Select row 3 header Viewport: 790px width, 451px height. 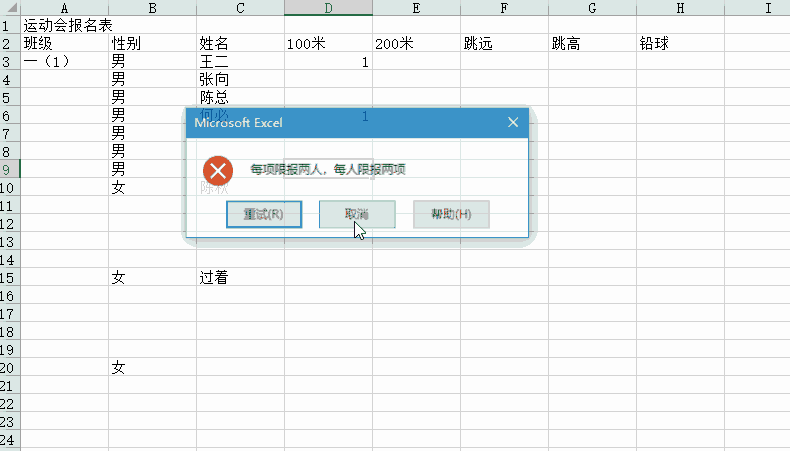(10, 61)
